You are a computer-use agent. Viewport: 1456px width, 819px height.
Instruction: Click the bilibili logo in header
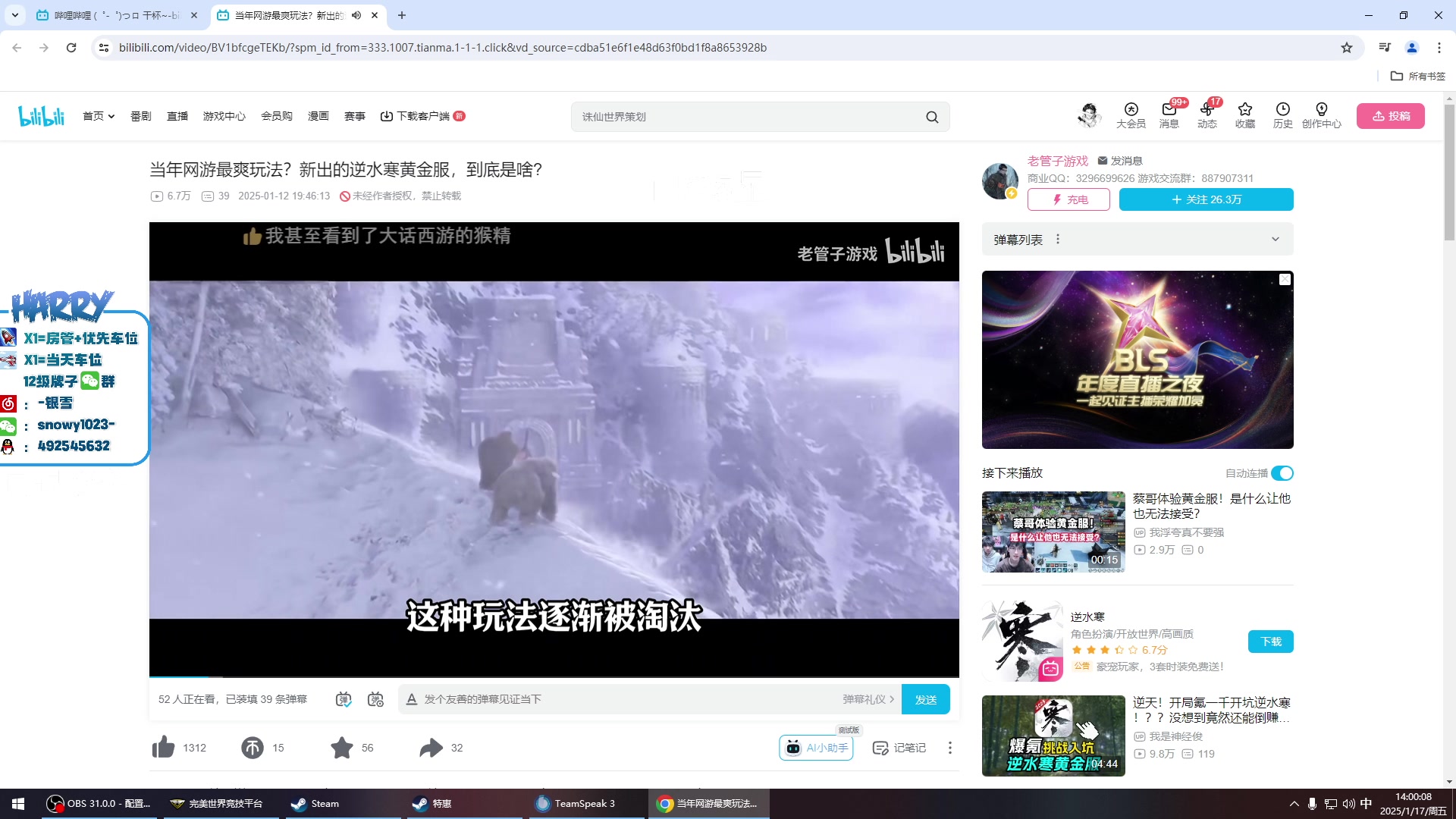(x=42, y=116)
